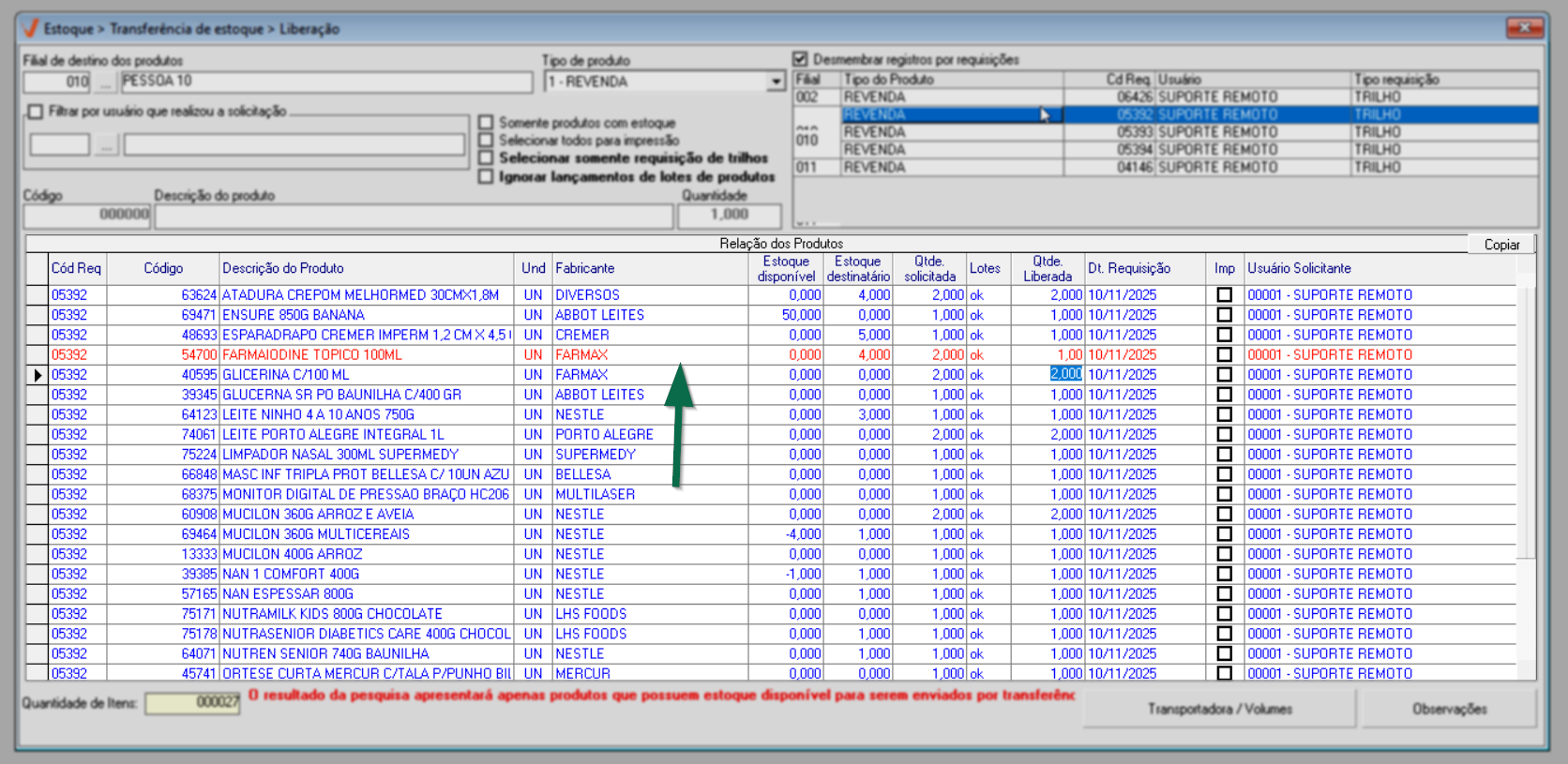Click row indicator arrow beside GLICERINA C/100 ML

click(x=38, y=375)
